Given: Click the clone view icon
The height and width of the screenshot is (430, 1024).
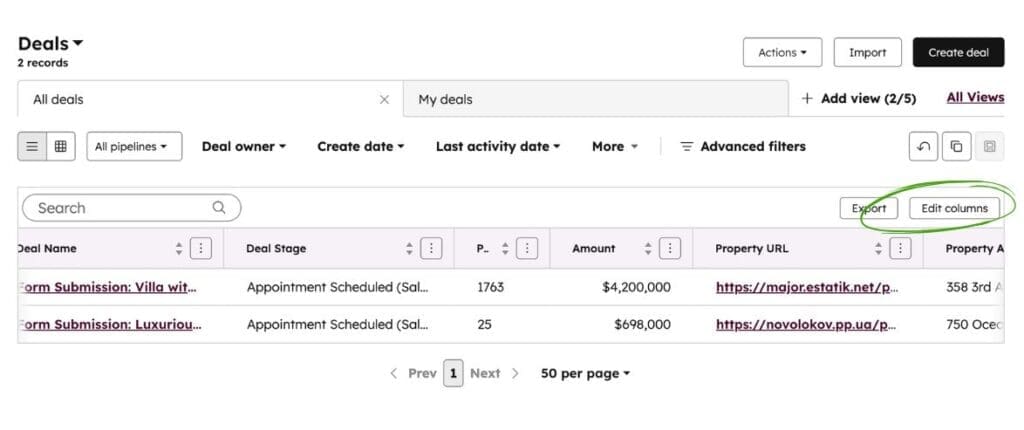Looking at the screenshot, I should (956, 146).
